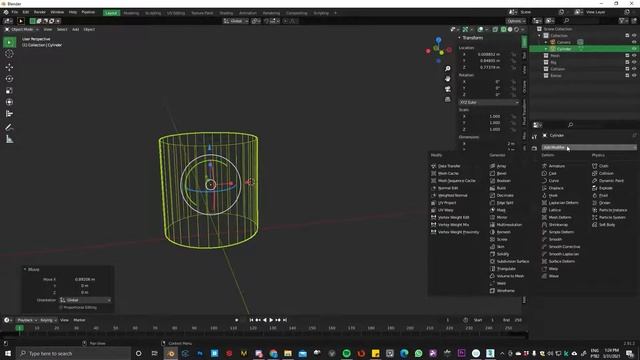
Task: Open the Add menu in viewport header
Action: coord(76,29)
